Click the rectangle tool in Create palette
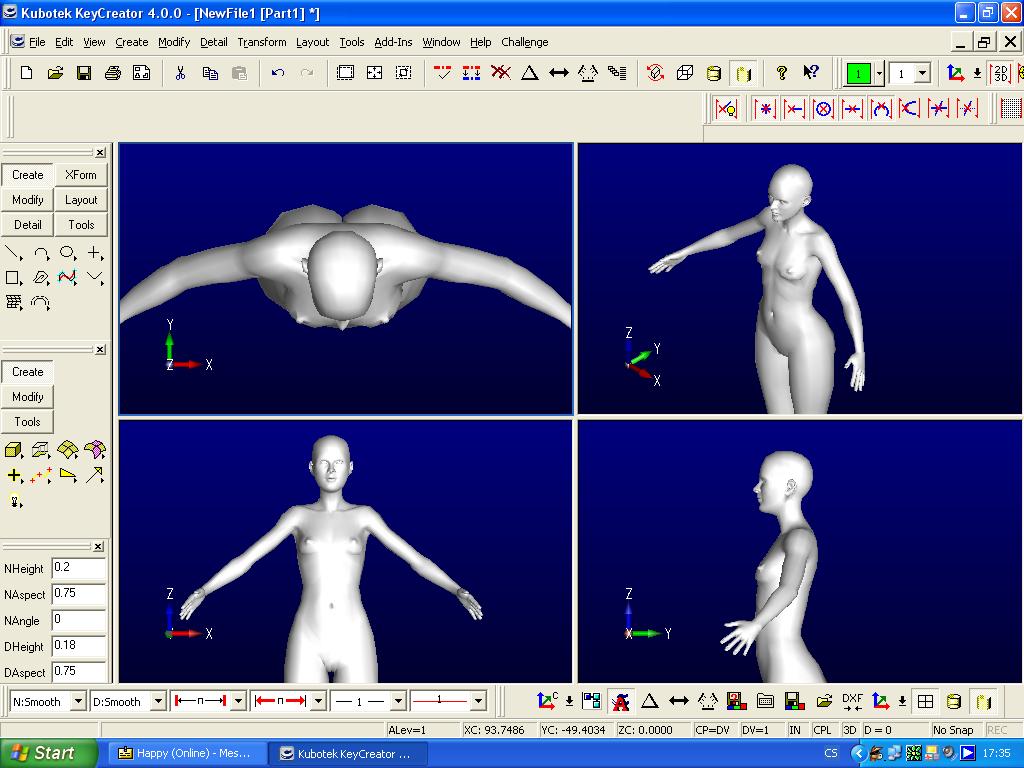The image size is (1024, 768). (14, 278)
